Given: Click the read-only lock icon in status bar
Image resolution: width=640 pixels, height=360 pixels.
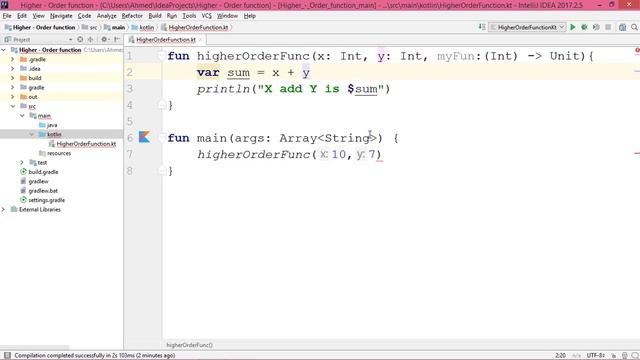Looking at the screenshot, I should coord(613,356).
